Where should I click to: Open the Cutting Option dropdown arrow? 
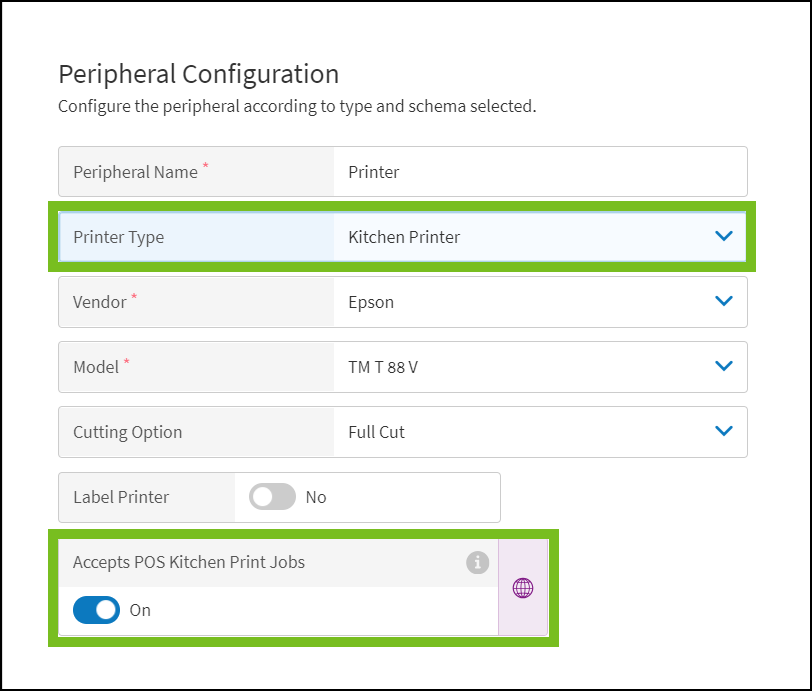[725, 431]
